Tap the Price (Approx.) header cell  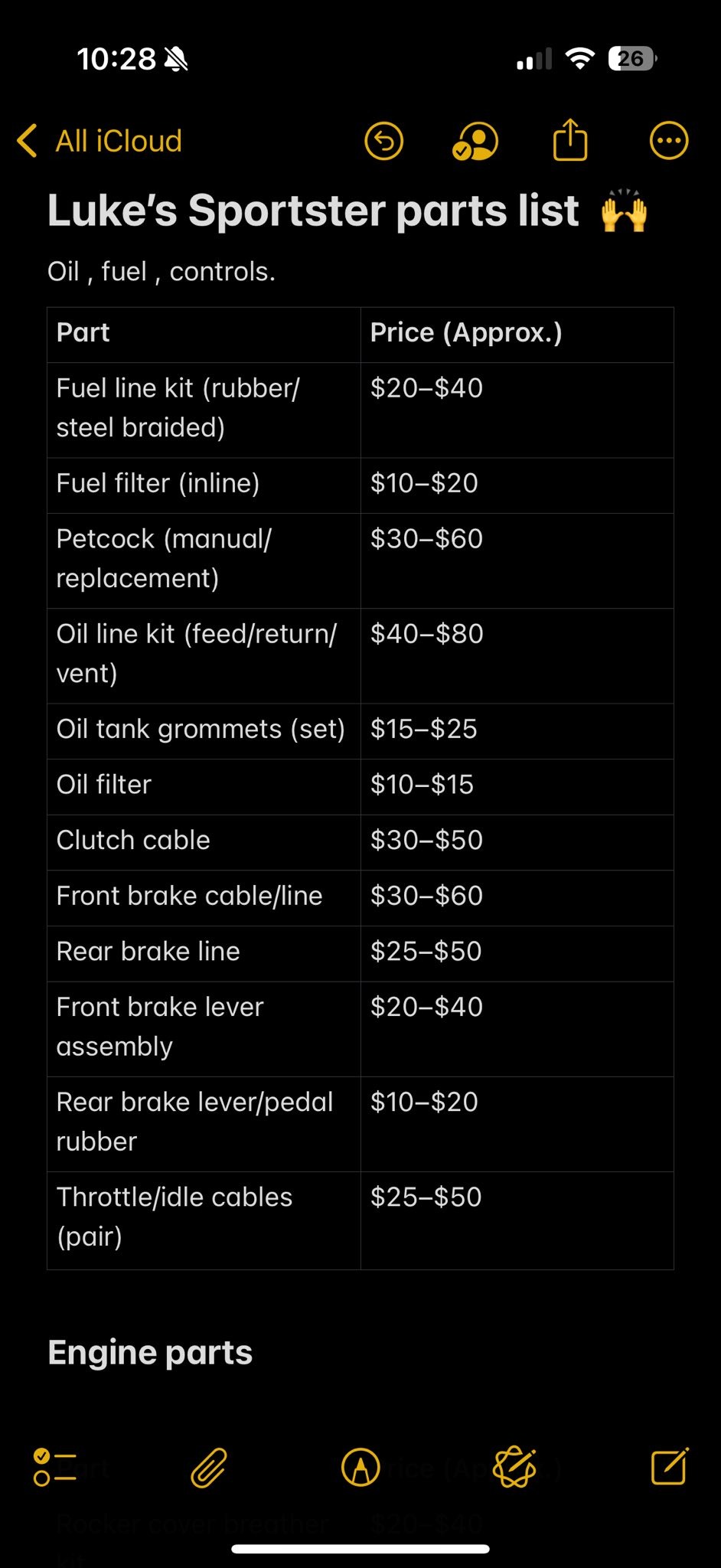(x=517, y=335)
